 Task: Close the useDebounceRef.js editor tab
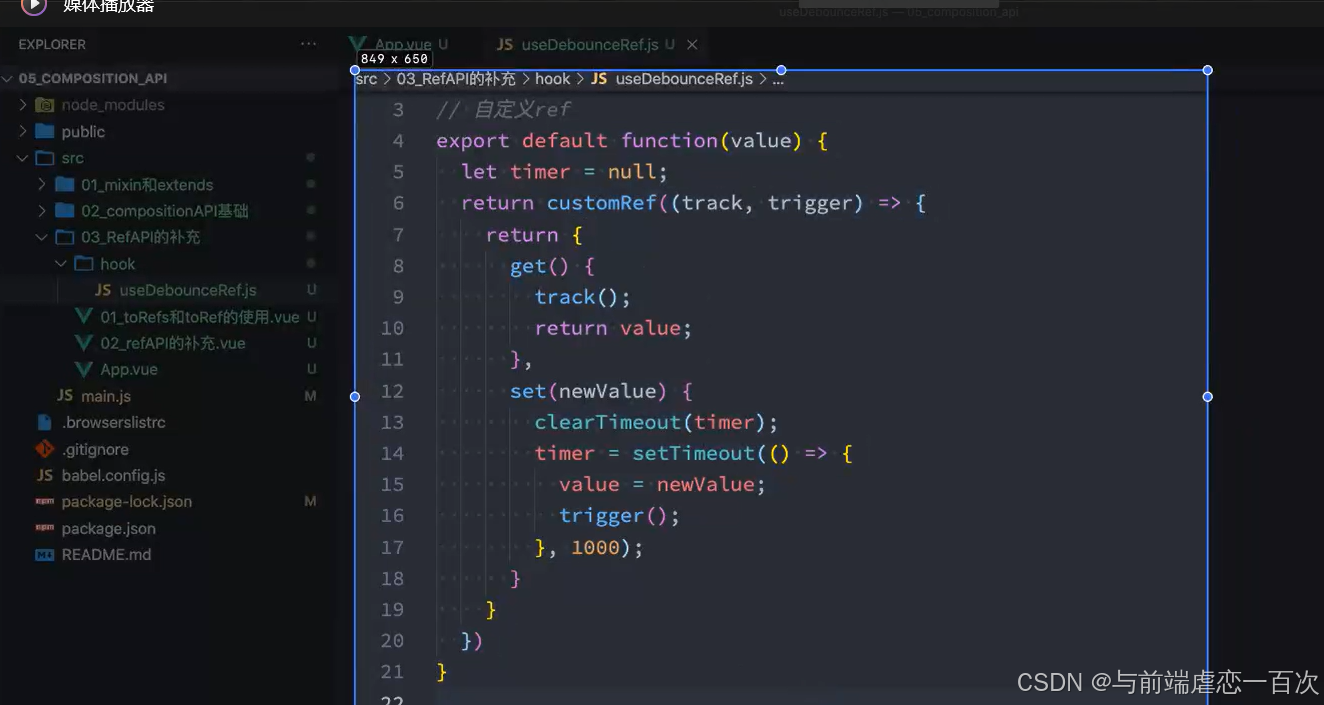(691, 44)
